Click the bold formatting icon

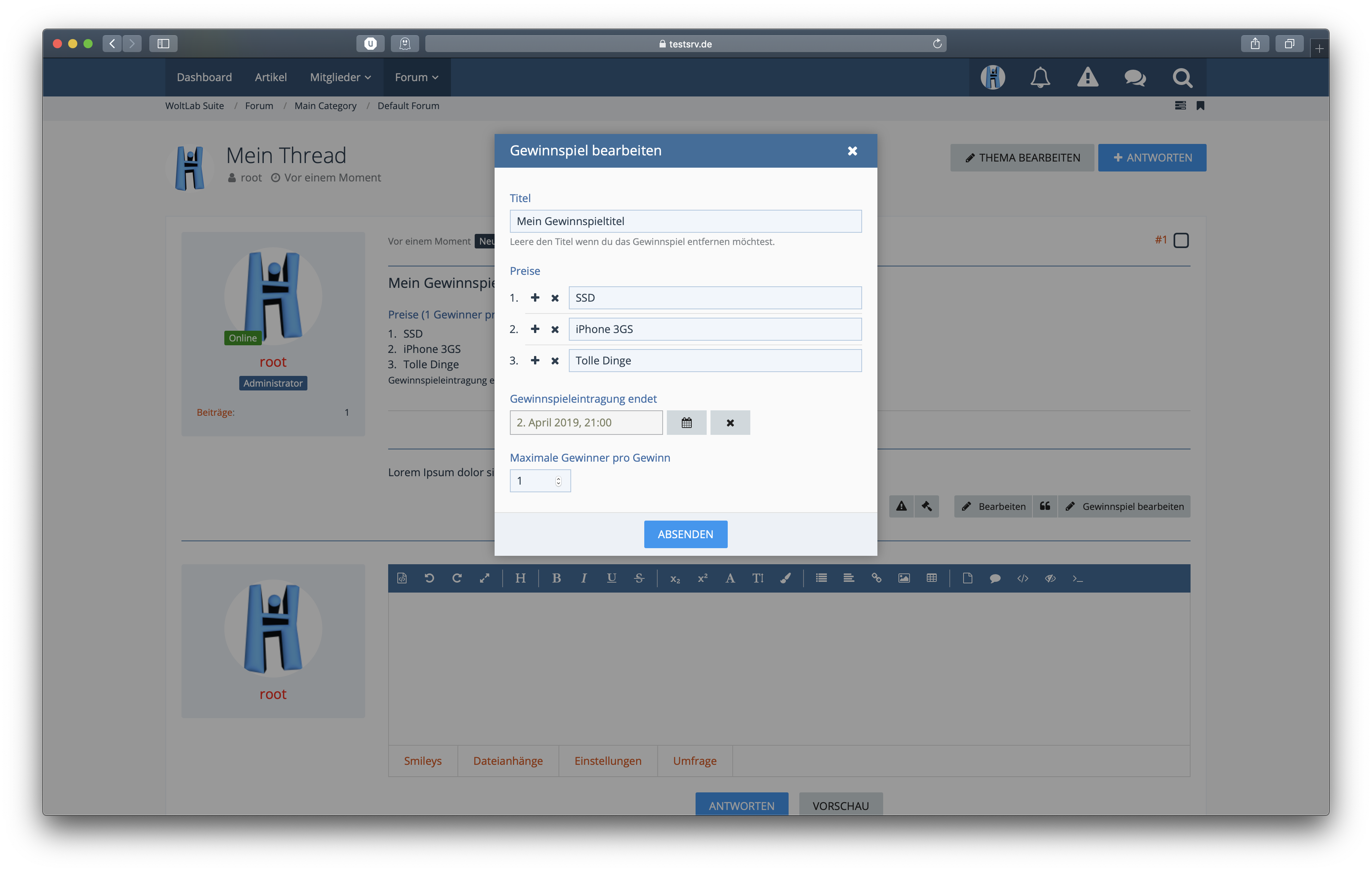pyautogui.click(x=556, y=578)
